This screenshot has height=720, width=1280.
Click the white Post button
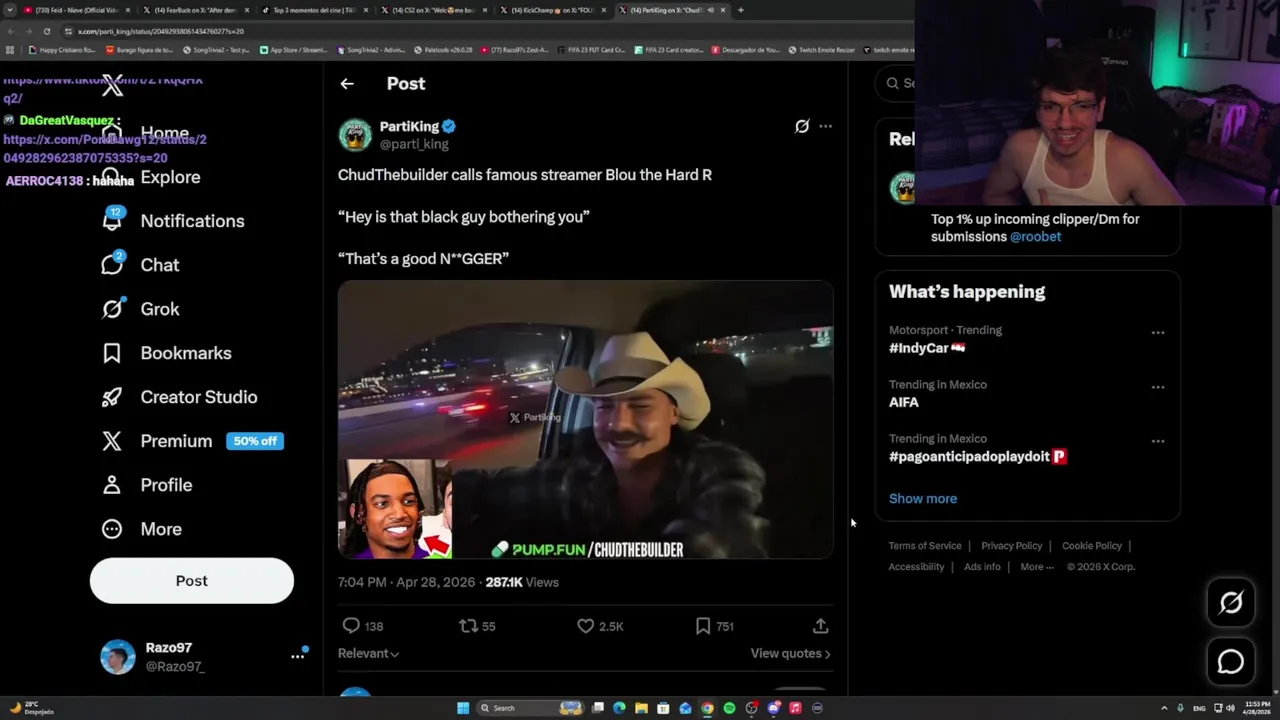click(x=192, y=581)
